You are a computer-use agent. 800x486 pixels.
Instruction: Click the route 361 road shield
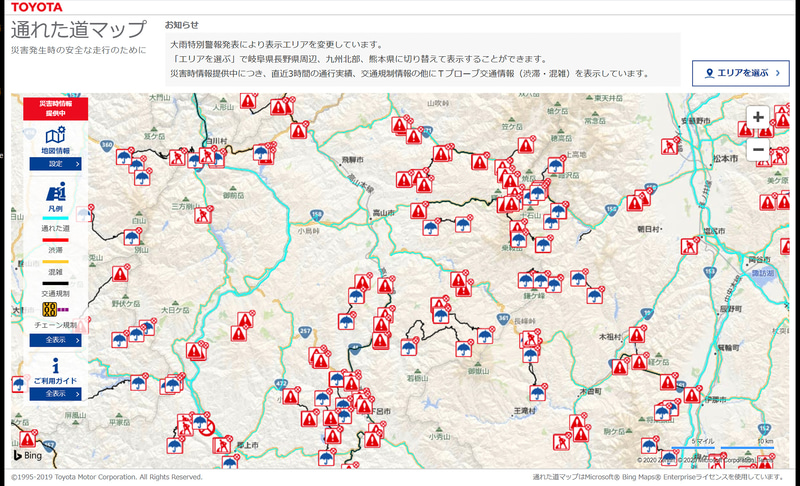coord(503,318)
